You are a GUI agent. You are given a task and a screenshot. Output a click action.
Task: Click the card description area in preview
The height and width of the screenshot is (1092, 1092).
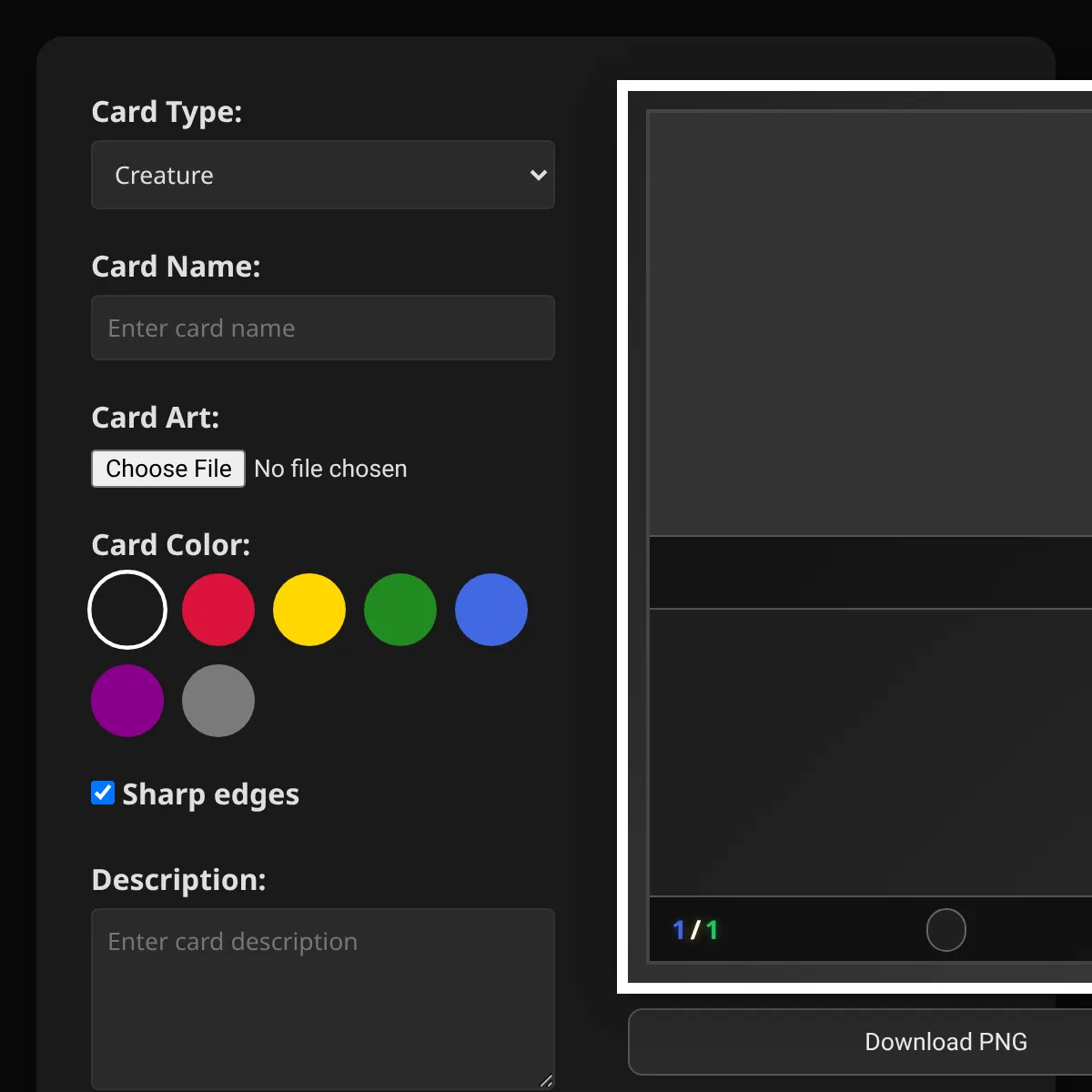click(871, 753)
